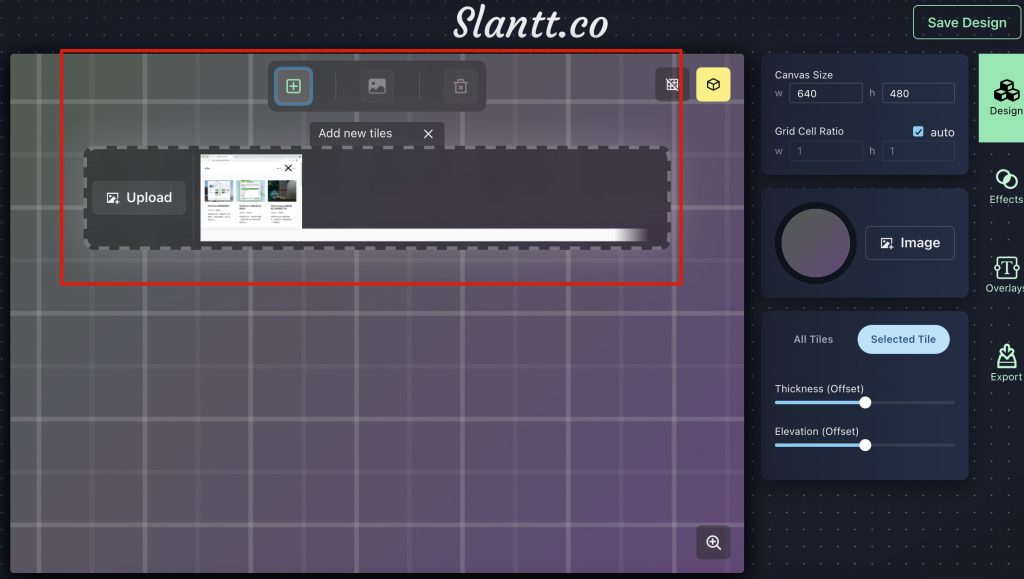
Task: Click the Upload button
Action: 139,198
